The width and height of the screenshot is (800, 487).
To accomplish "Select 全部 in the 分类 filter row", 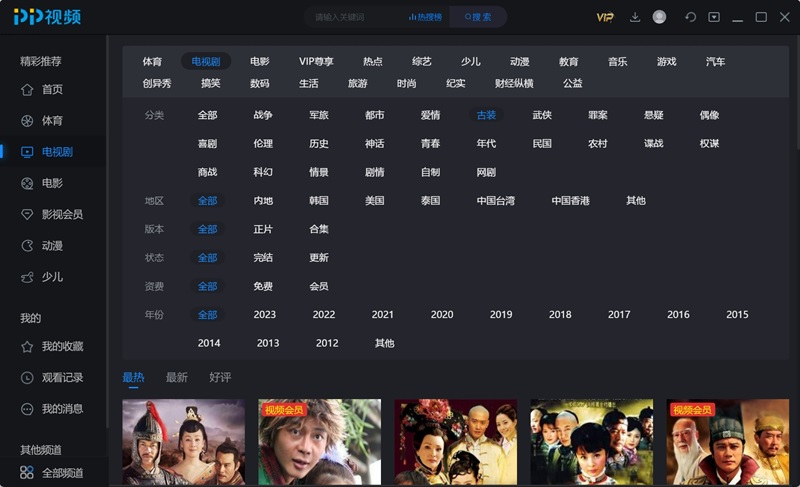I will [x=208, y=115].
